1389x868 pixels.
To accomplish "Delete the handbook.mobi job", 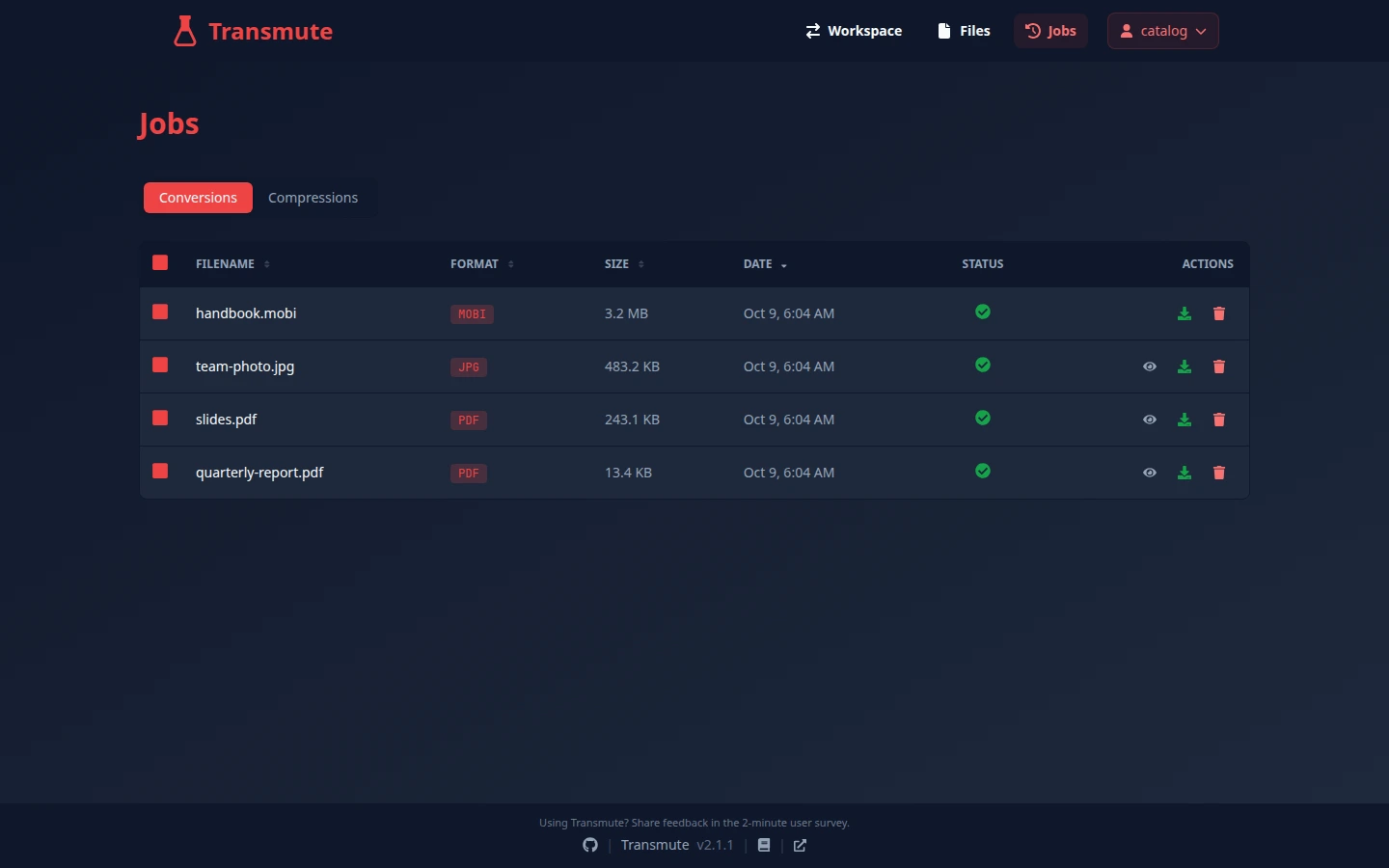I will pyautogui.click(x=1219, y=313).
